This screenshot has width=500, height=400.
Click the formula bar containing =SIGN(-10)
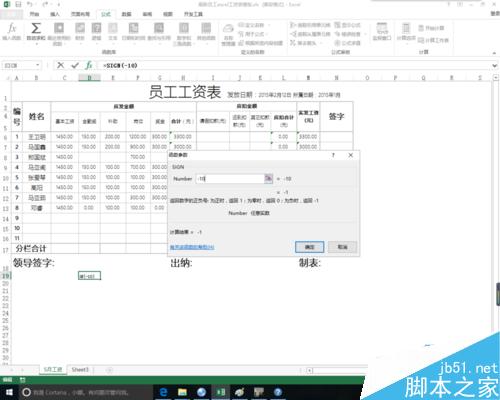click(x=293, y=66)
